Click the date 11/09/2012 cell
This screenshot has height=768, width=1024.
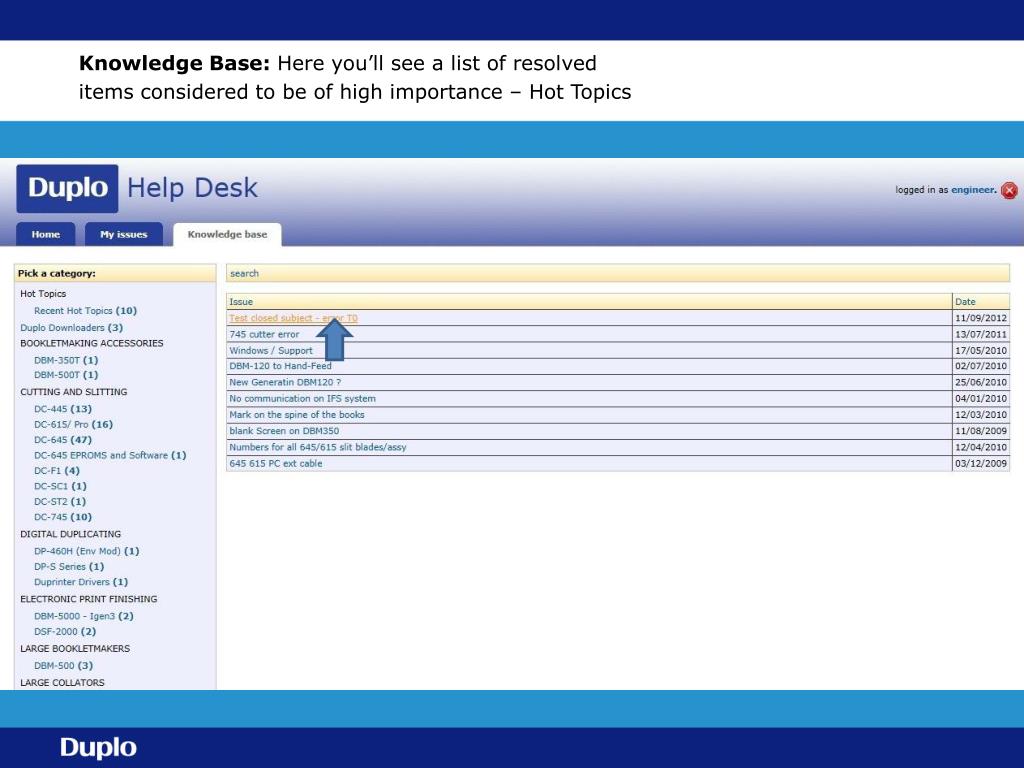tap(981, 318)
